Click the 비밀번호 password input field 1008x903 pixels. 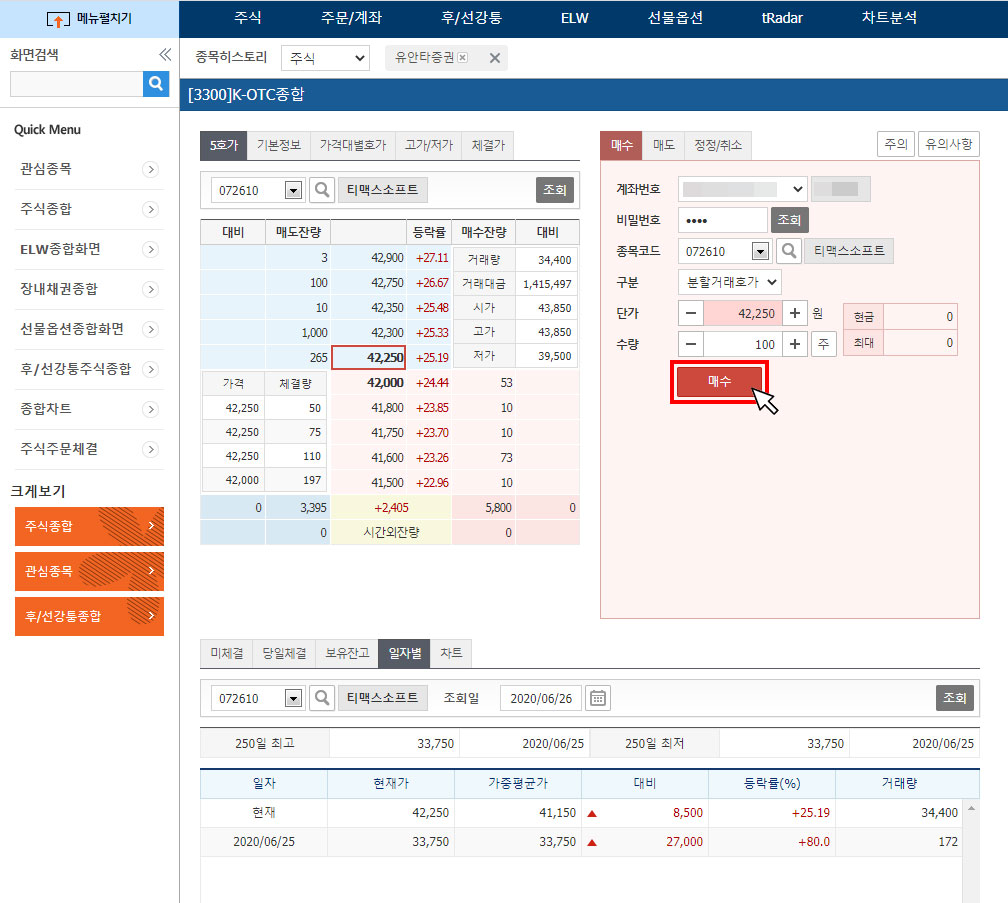click(x=722, y=220)
